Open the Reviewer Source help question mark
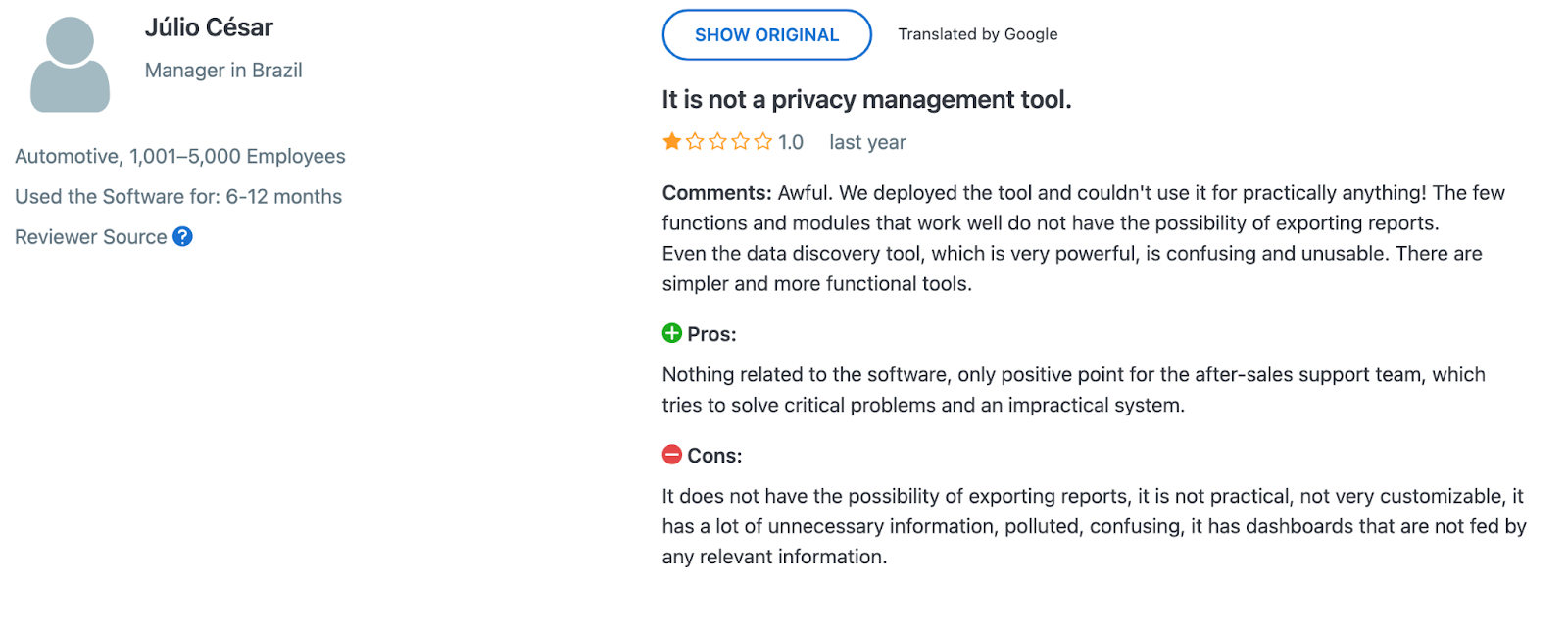This screenshot has width=1568, height=634. [182, 236]
